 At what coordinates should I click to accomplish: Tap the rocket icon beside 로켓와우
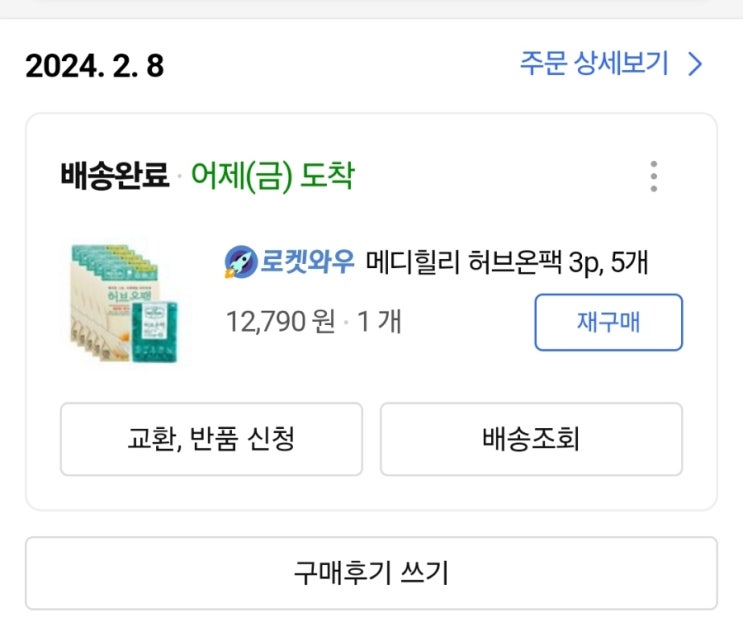241,263
